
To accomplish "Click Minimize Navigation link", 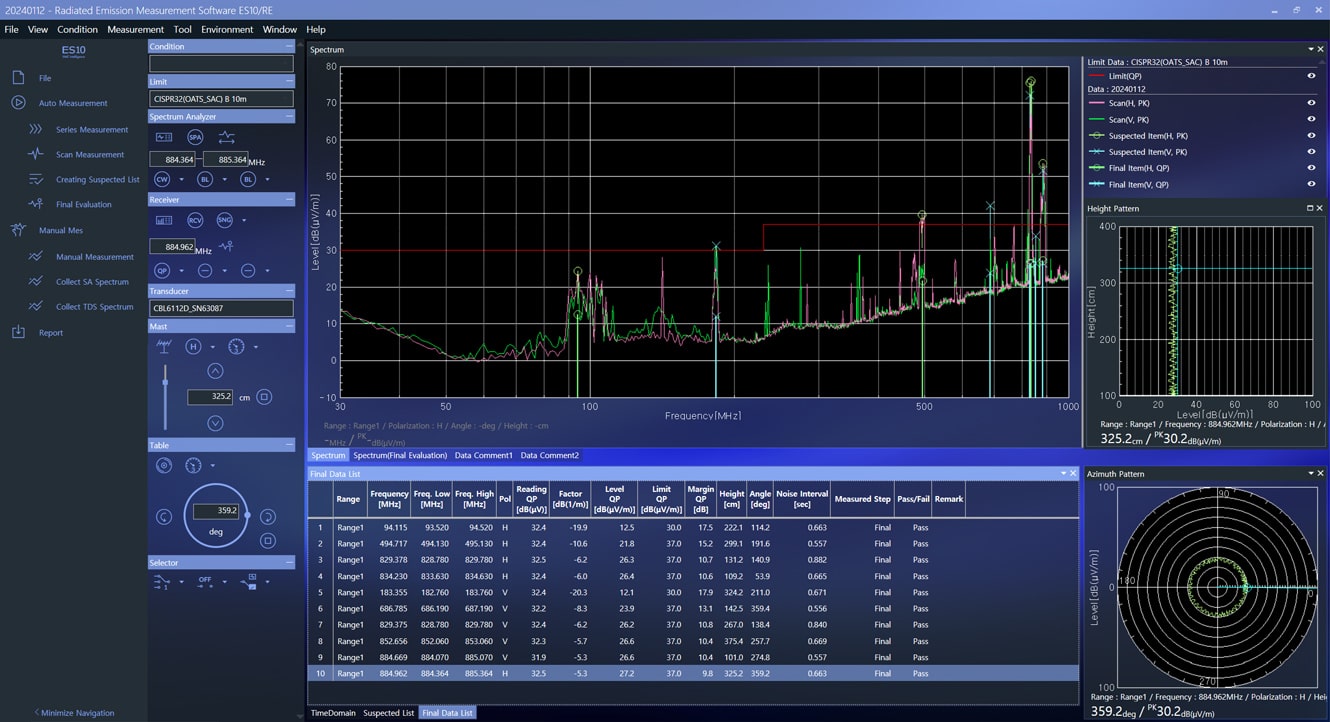I will click(75, 713).
